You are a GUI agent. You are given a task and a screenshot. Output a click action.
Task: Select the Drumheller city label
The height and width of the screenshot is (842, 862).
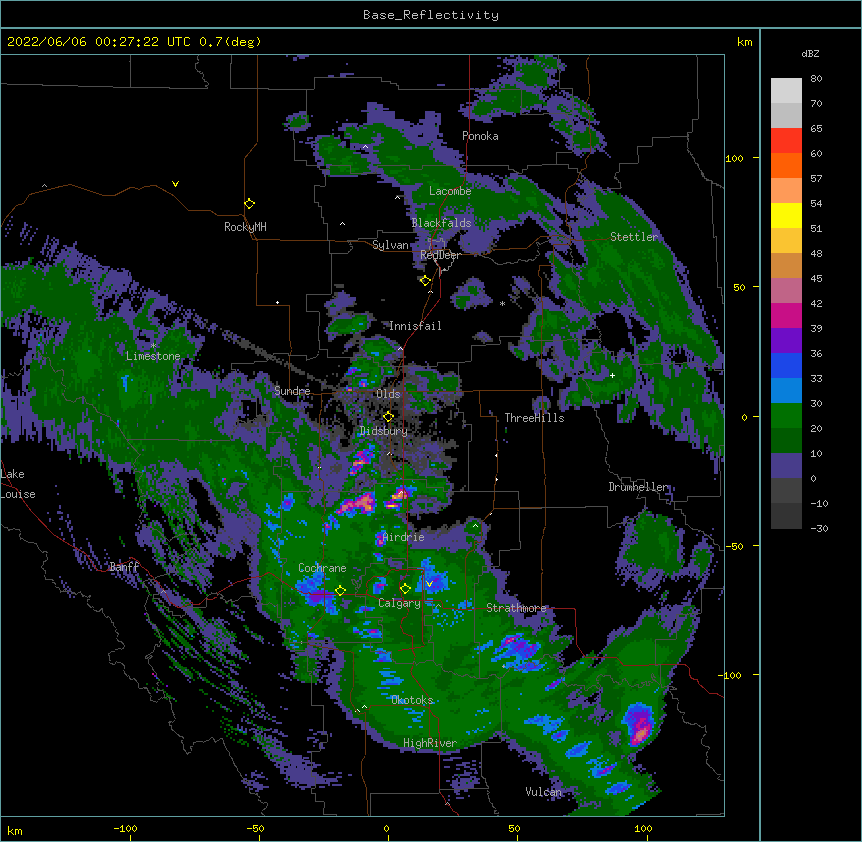[x=638, y=487]
